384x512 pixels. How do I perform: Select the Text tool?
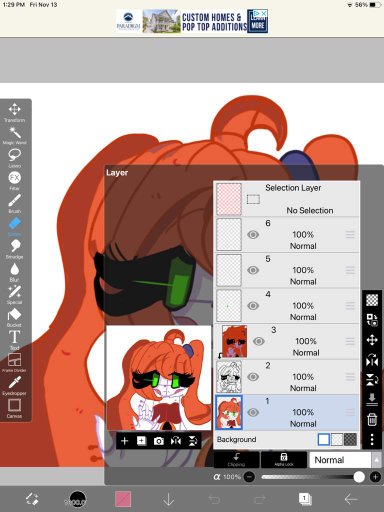14,340
